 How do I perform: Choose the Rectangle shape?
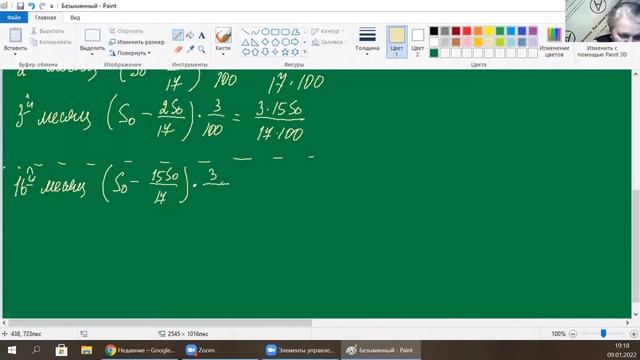click(275, 32)
